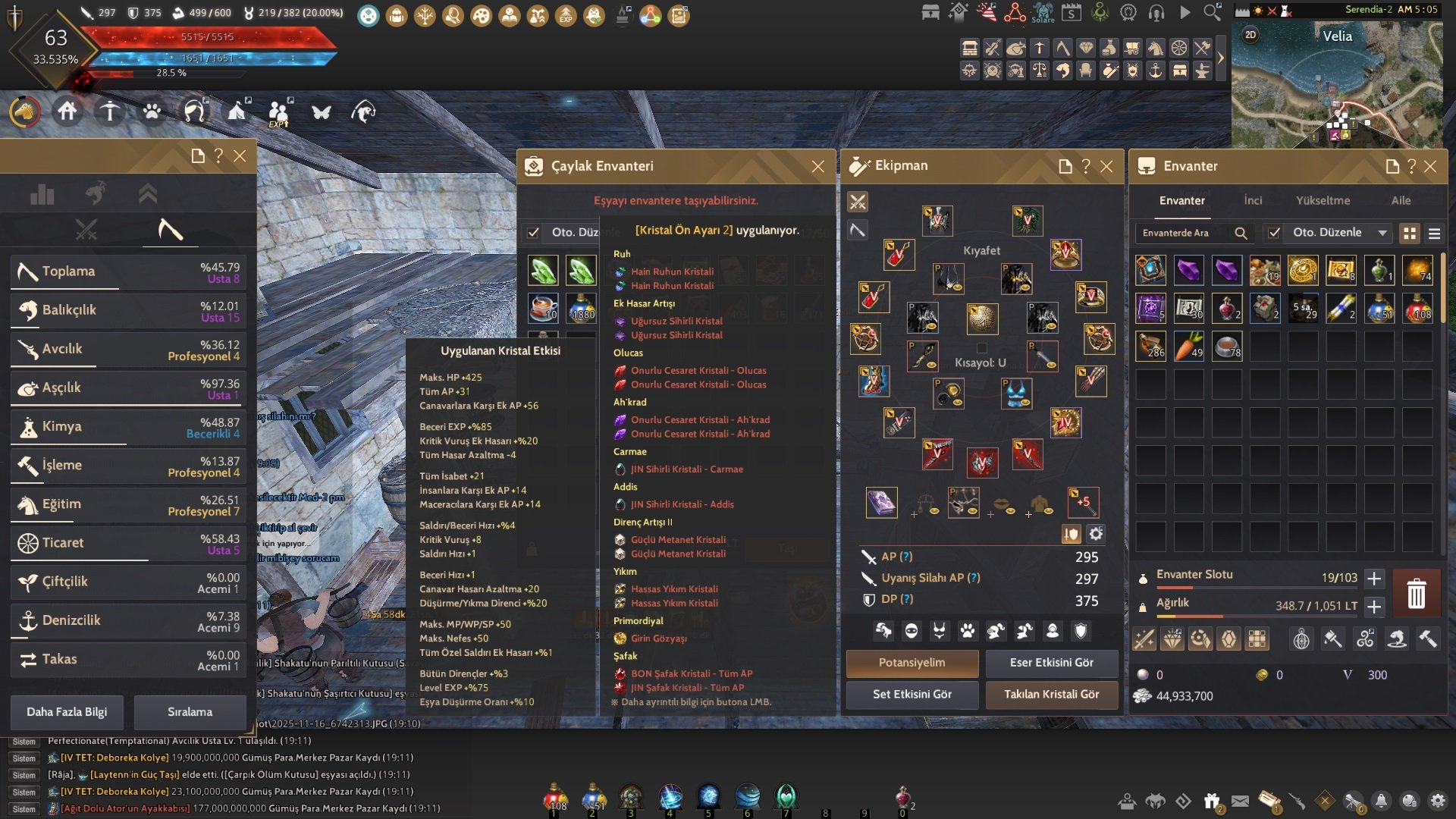Click the trash can delete item icon
Screen dimensions: 1456x819
click(x=1416, y=593)
